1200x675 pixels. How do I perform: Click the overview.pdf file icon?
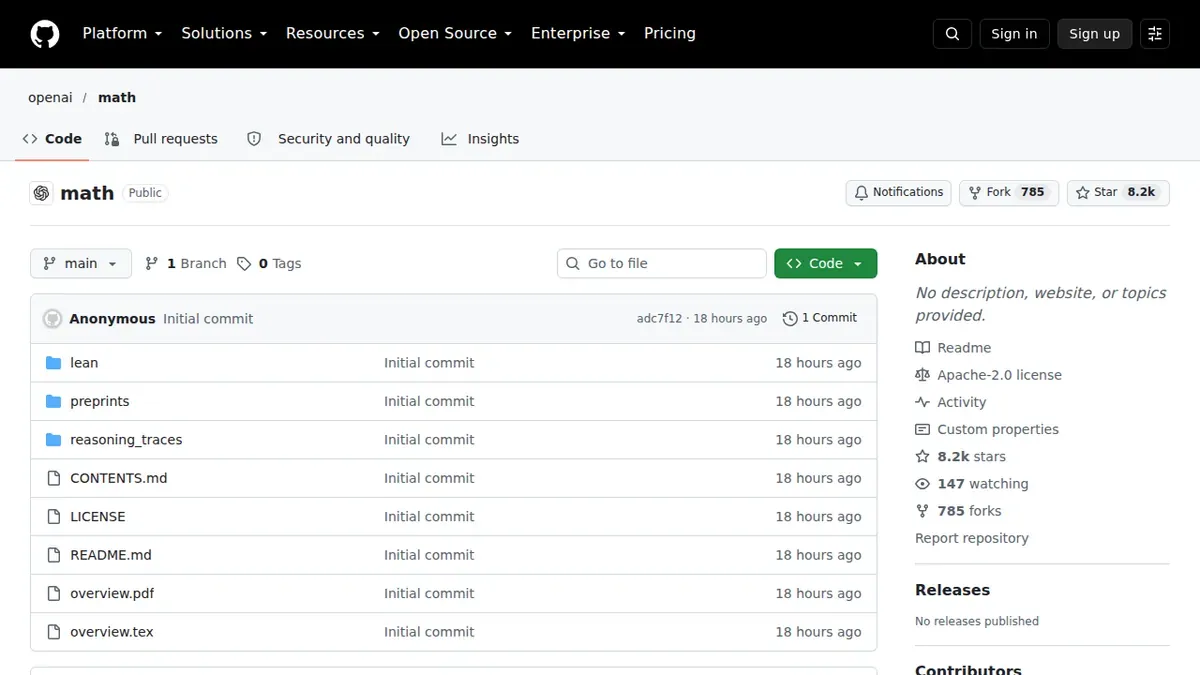pyautogui.click(x=54, y=594)
